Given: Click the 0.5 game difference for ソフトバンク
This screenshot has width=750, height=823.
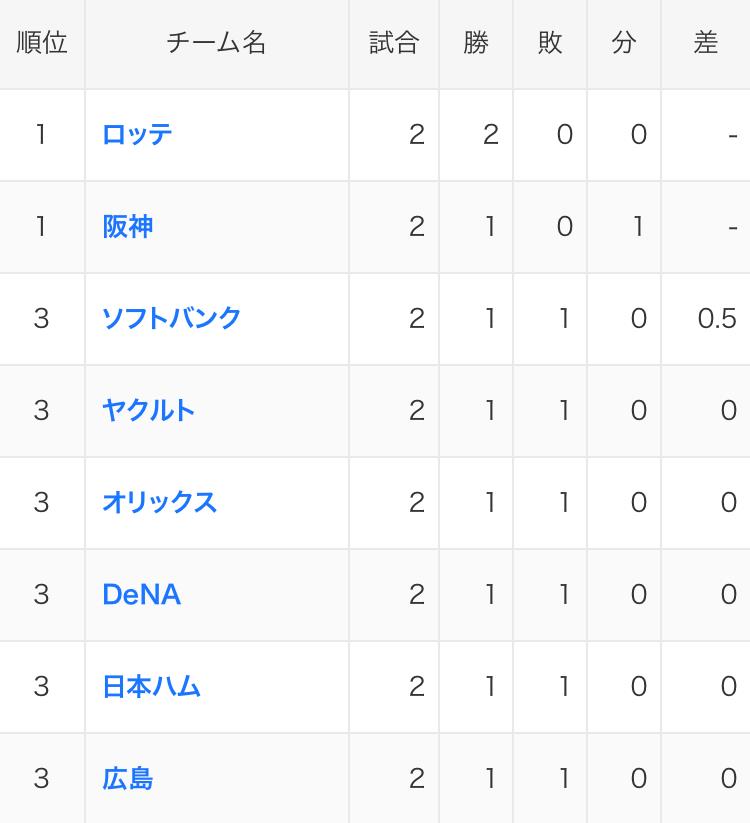Looking at the screenshot, I should tap(717, 319).
